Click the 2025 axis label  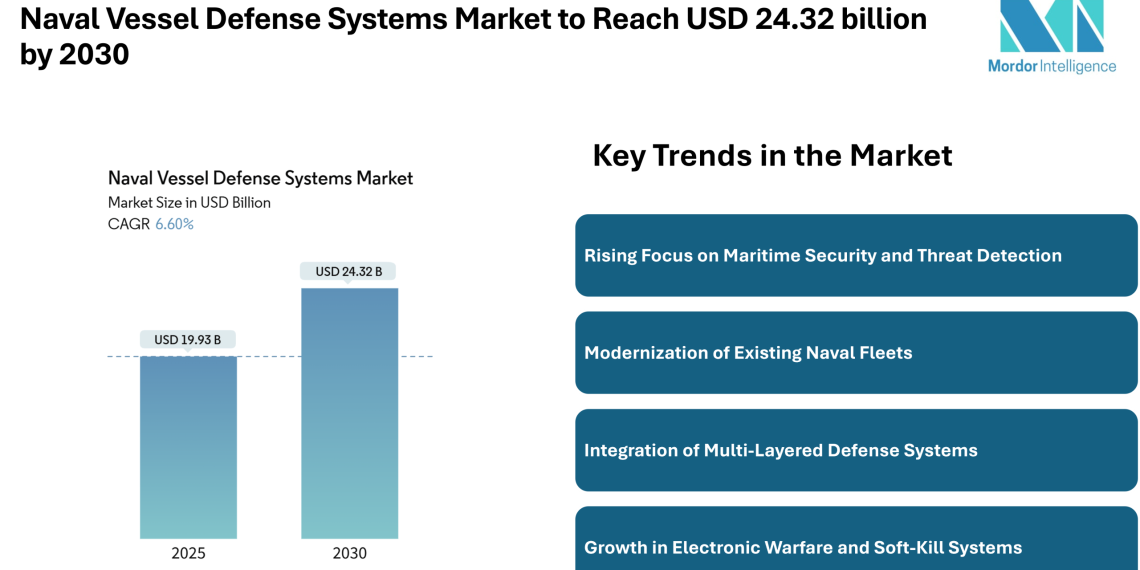tap(188, 554)
